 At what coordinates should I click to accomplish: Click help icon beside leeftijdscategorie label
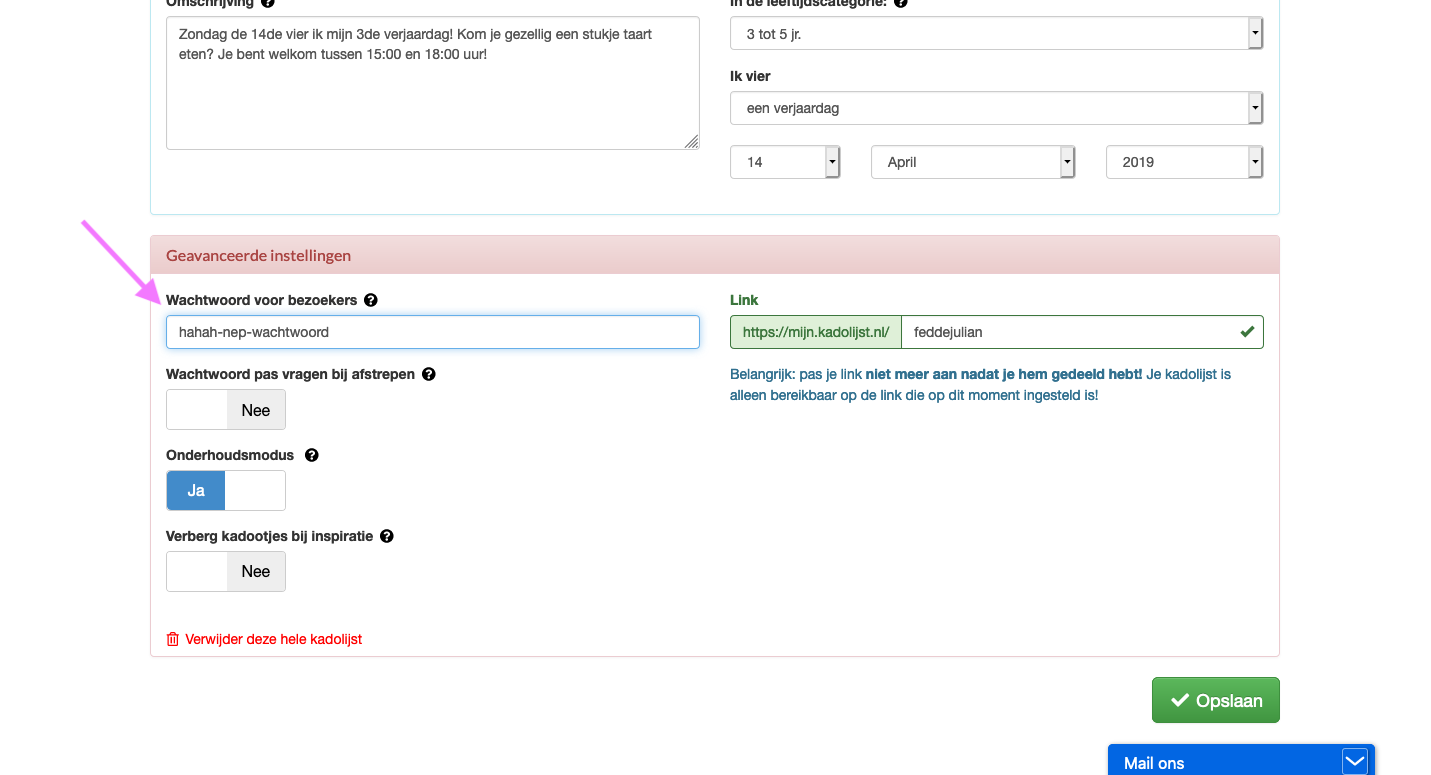900,3
